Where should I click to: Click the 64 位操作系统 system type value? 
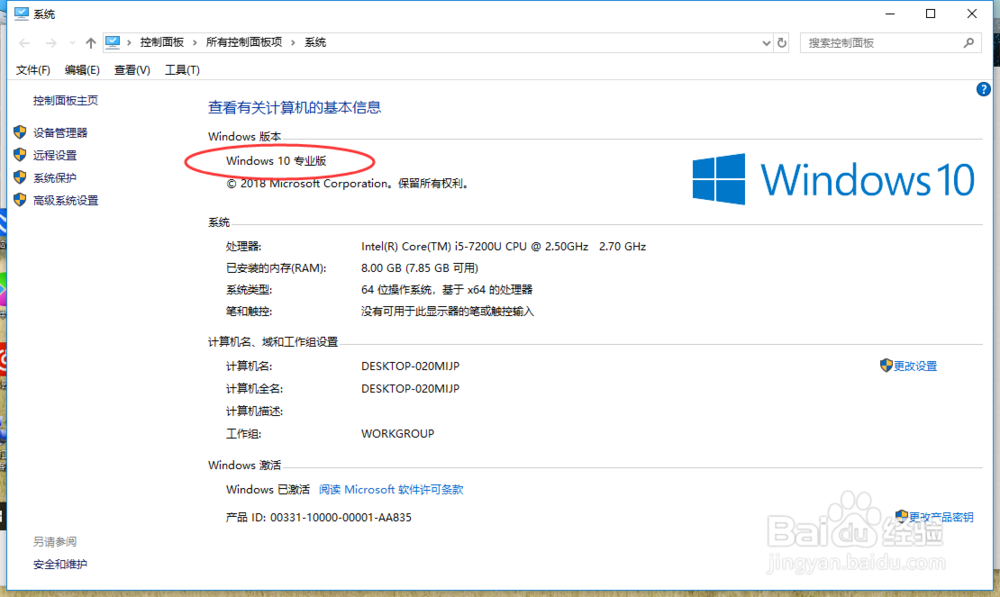click(446, 290)
